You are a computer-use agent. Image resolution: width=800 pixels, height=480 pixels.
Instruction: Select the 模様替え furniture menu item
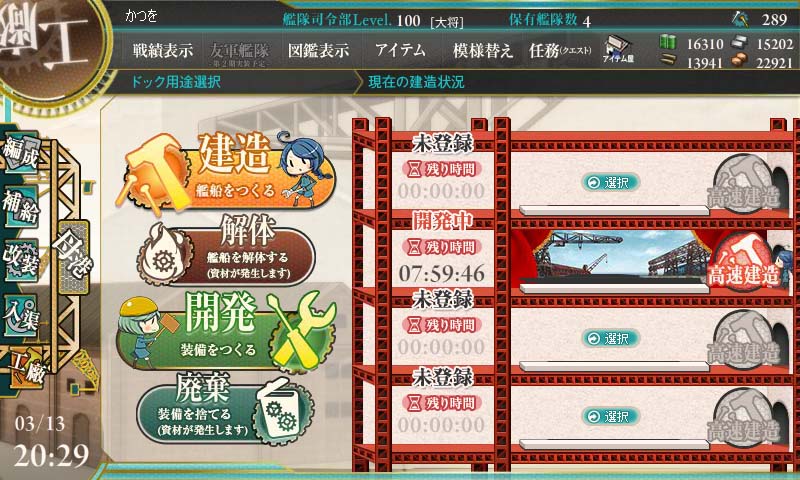pos(482,50)
